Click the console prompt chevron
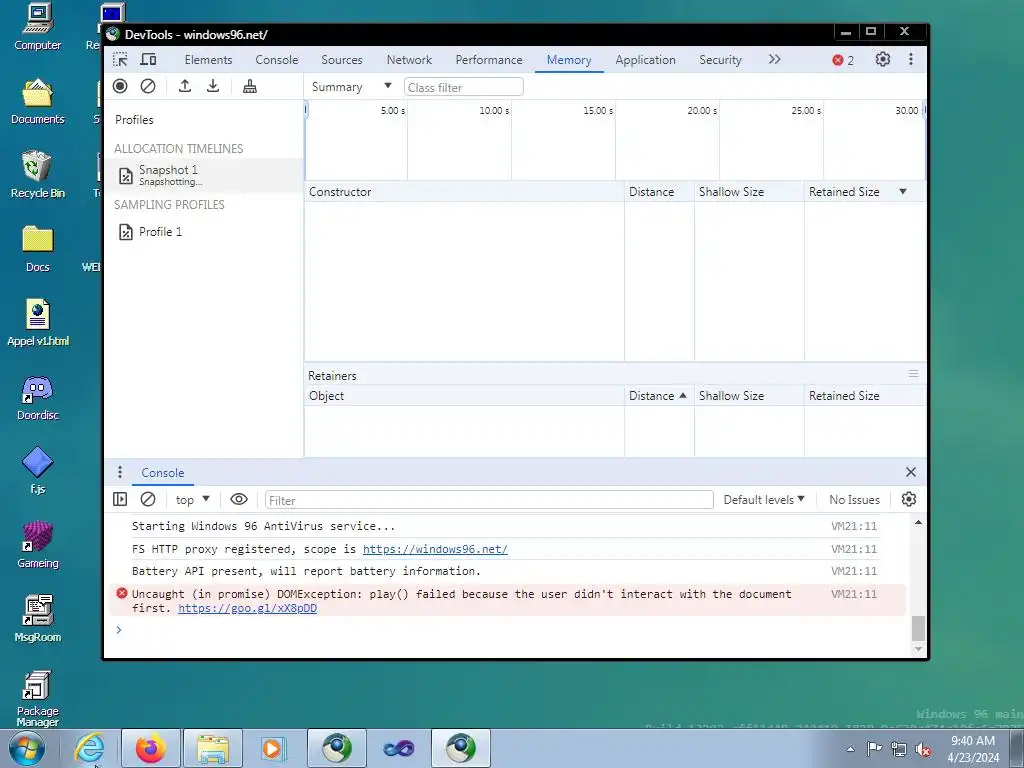This screenshot has width=1024, height=768. click(119, 630)
